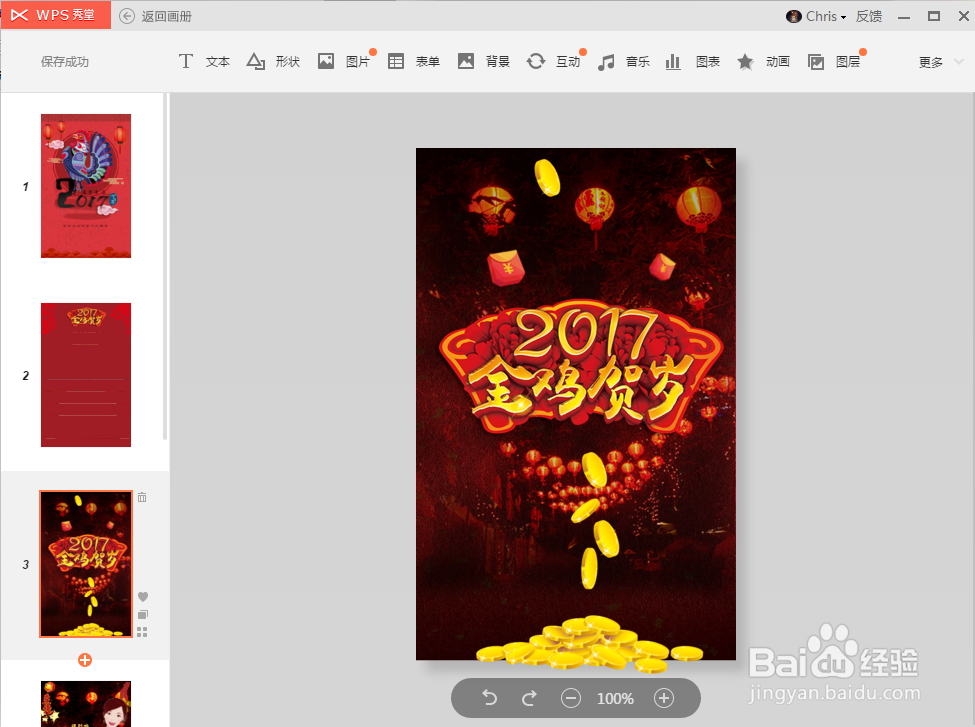Zoom in with the plus button
This screenshot has height=727, width=975.
(x=664, y=698)
